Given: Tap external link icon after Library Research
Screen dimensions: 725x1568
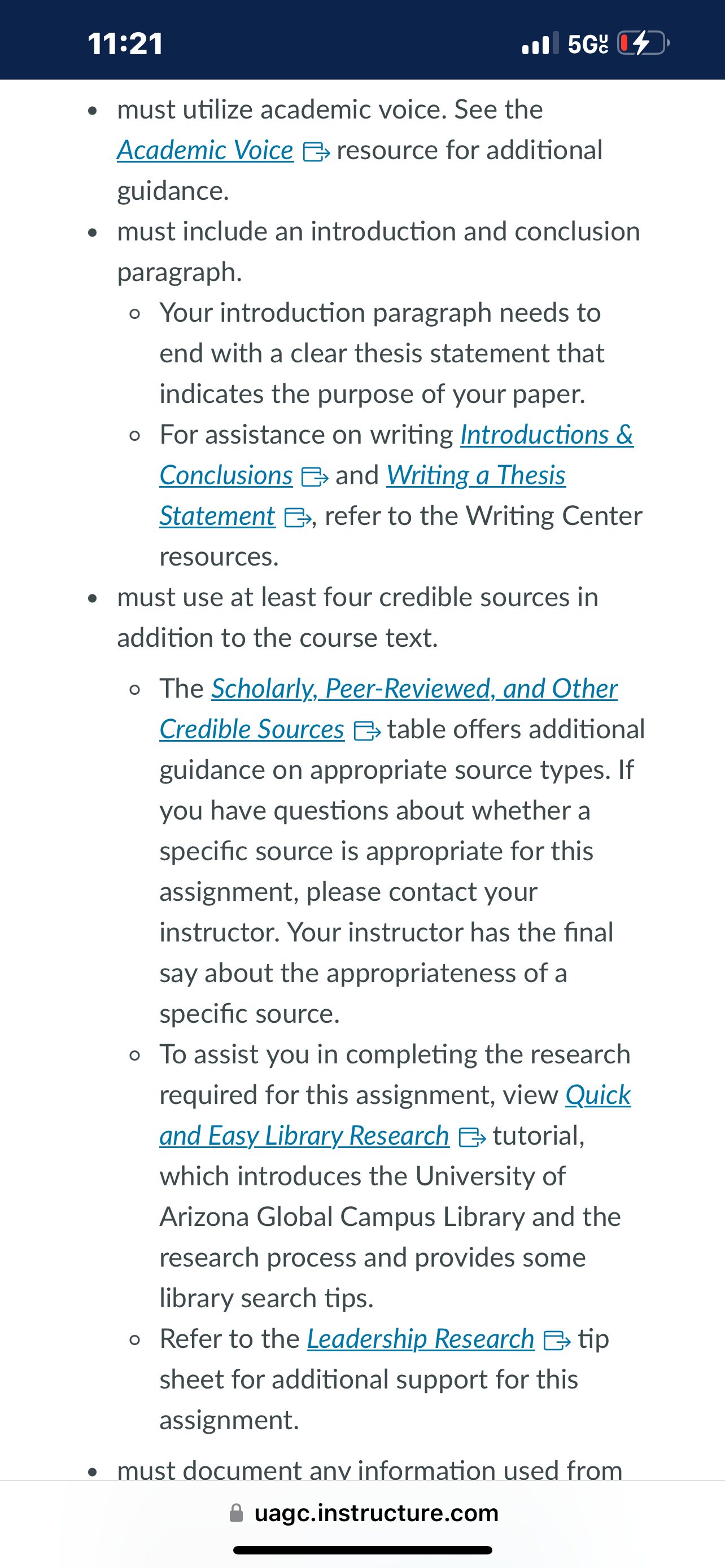Looking at the screenshot, I should (x=472, y=1137).
